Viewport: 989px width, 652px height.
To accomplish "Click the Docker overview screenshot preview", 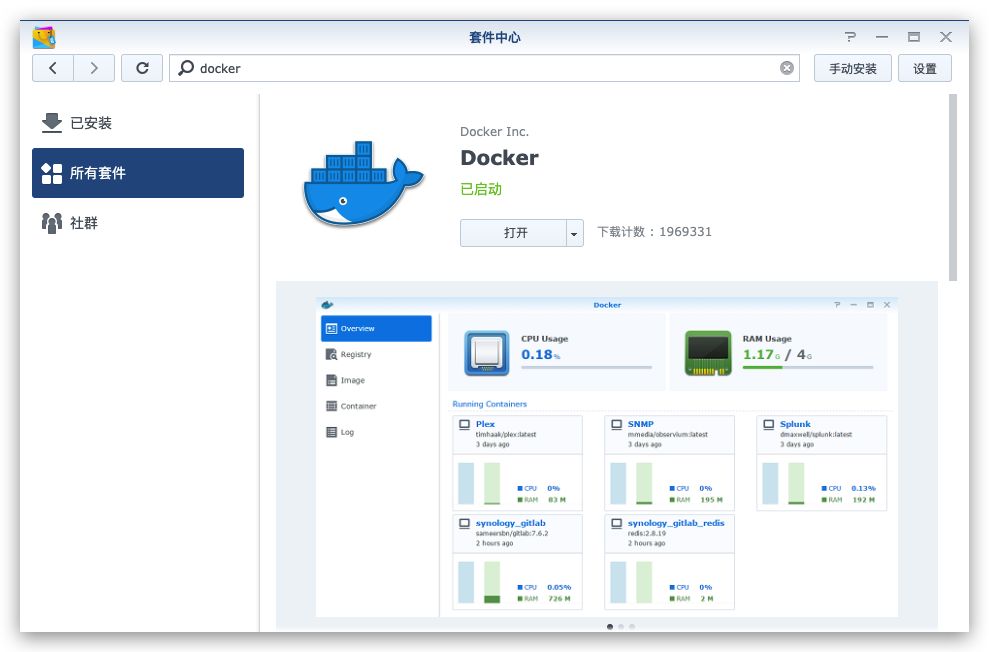I will coord(607,455).
